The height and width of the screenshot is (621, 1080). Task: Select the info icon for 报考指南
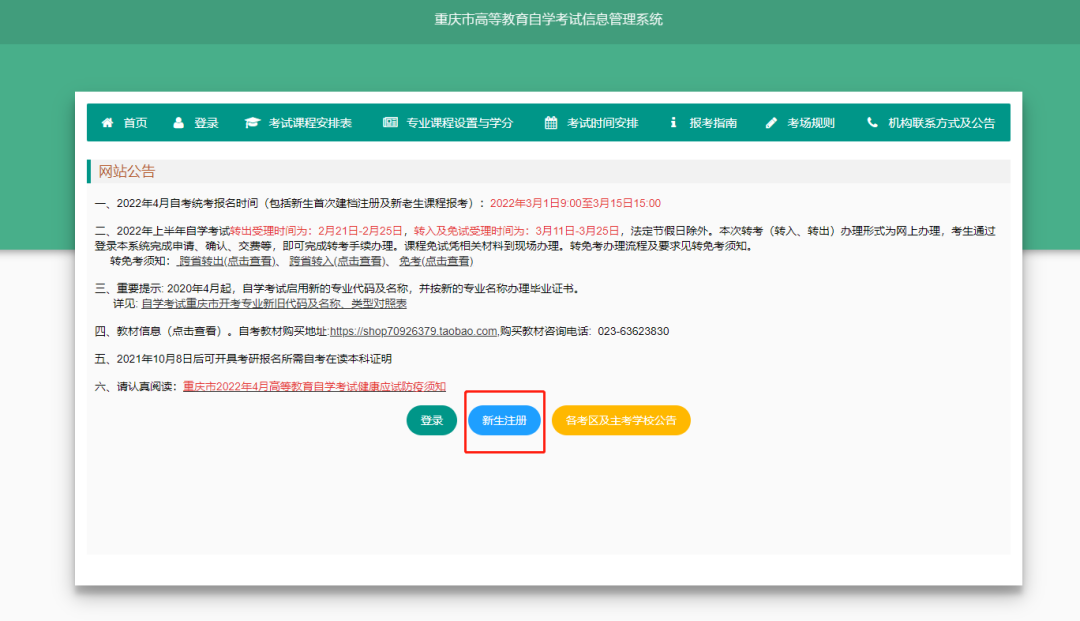(674, 122)
